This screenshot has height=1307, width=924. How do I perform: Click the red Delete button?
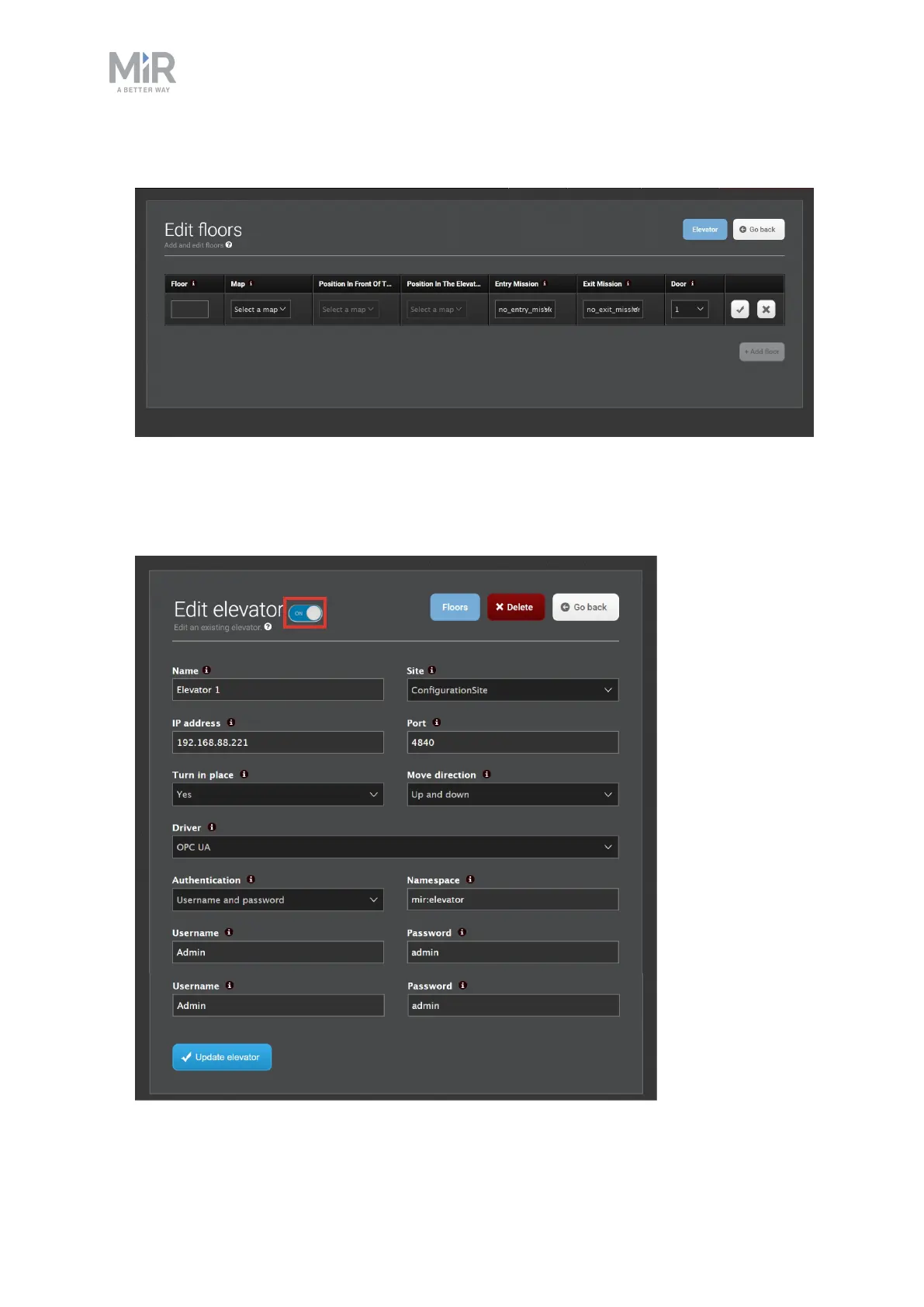point(516,607)
